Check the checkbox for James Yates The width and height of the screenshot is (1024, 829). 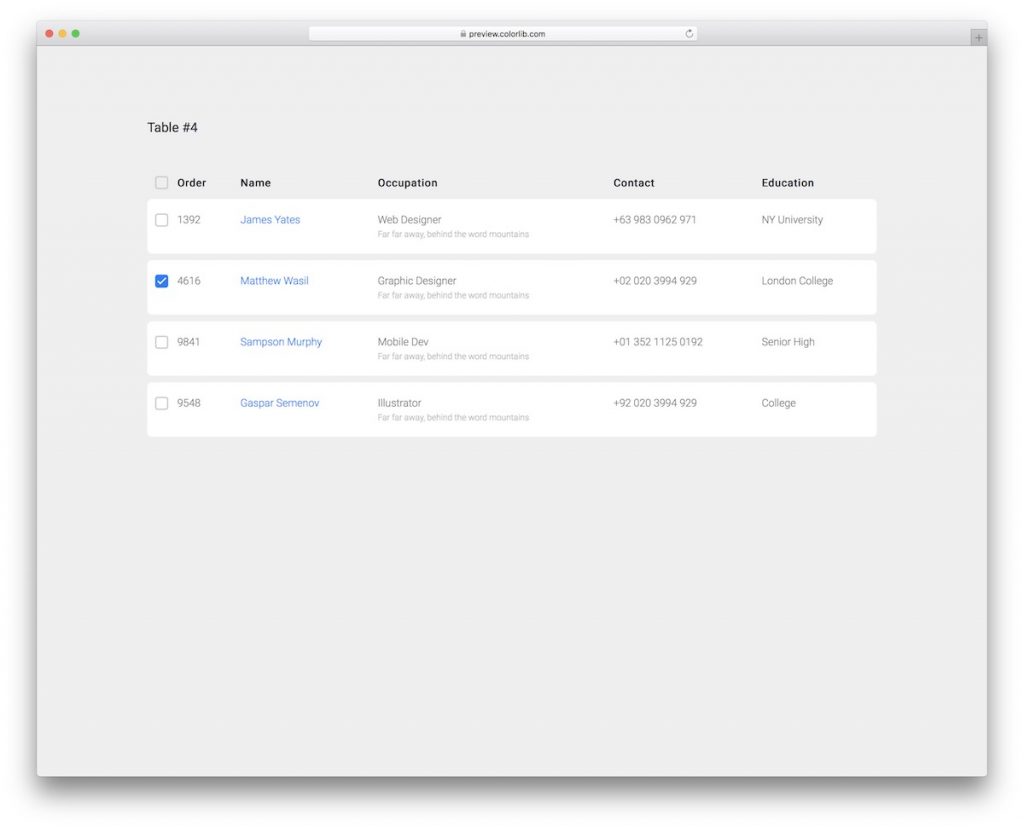pos(161,220)
